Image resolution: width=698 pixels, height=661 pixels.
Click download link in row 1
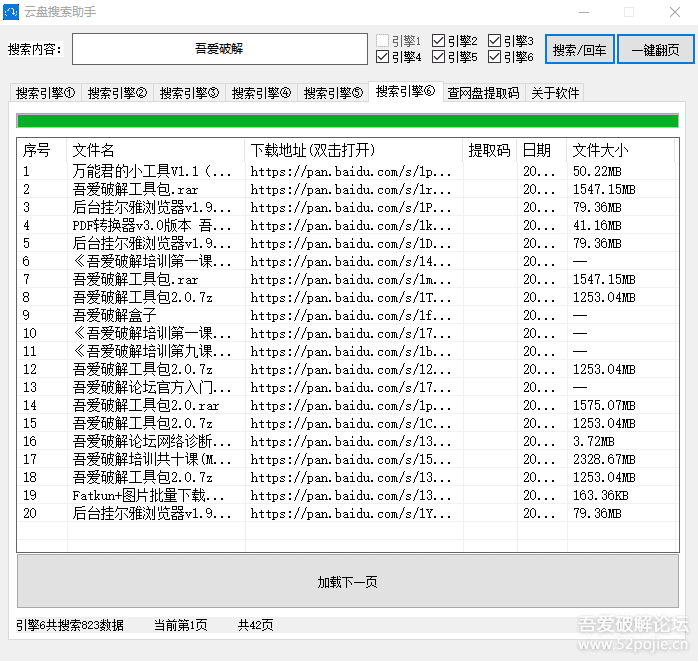pyautogui.click(x=351, y=172)
